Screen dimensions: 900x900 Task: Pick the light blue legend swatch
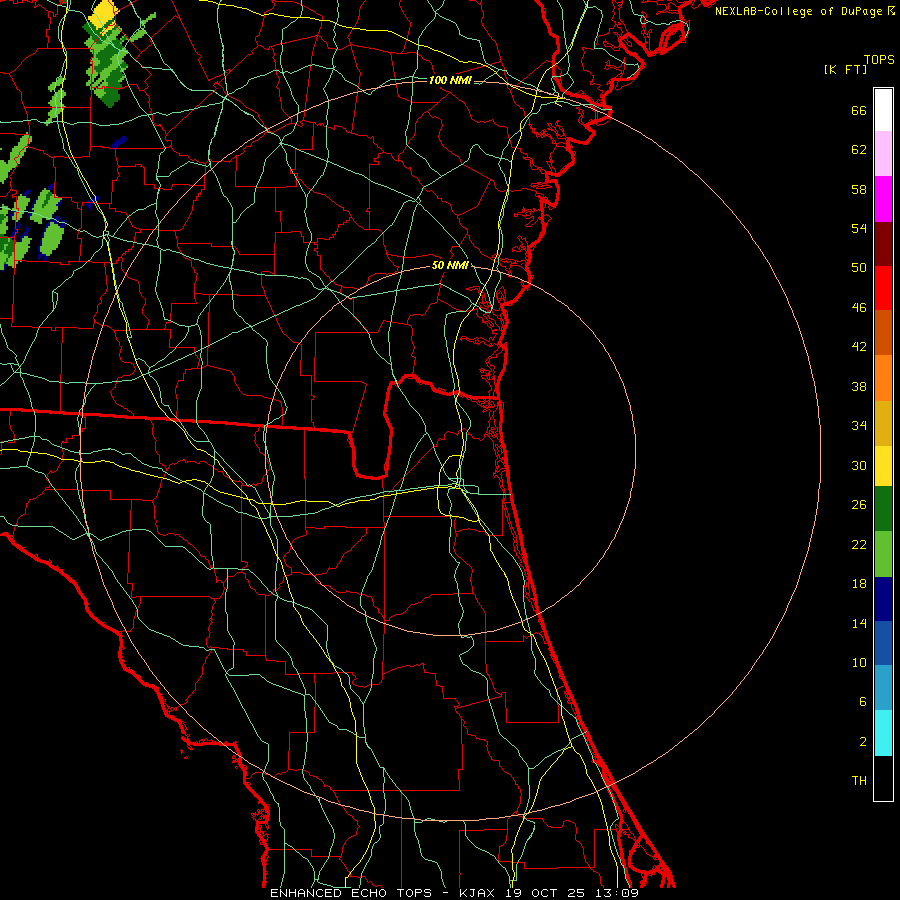[883, 688]
